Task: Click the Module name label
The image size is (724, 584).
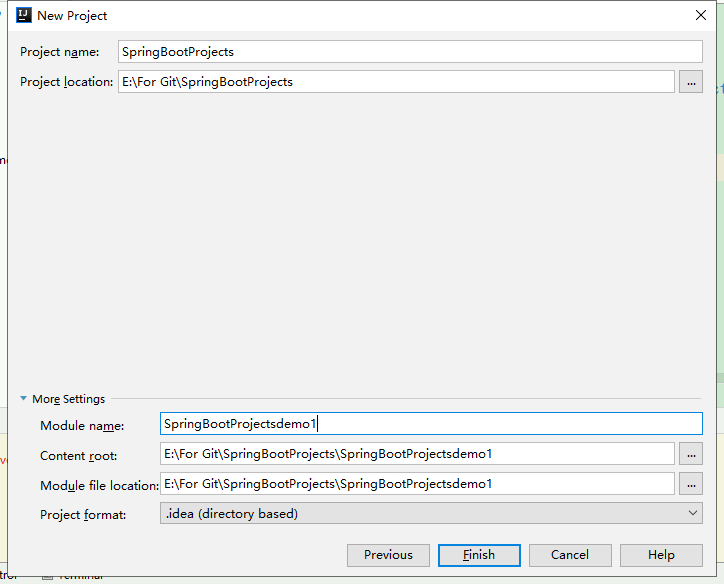Action: (82, 426)
